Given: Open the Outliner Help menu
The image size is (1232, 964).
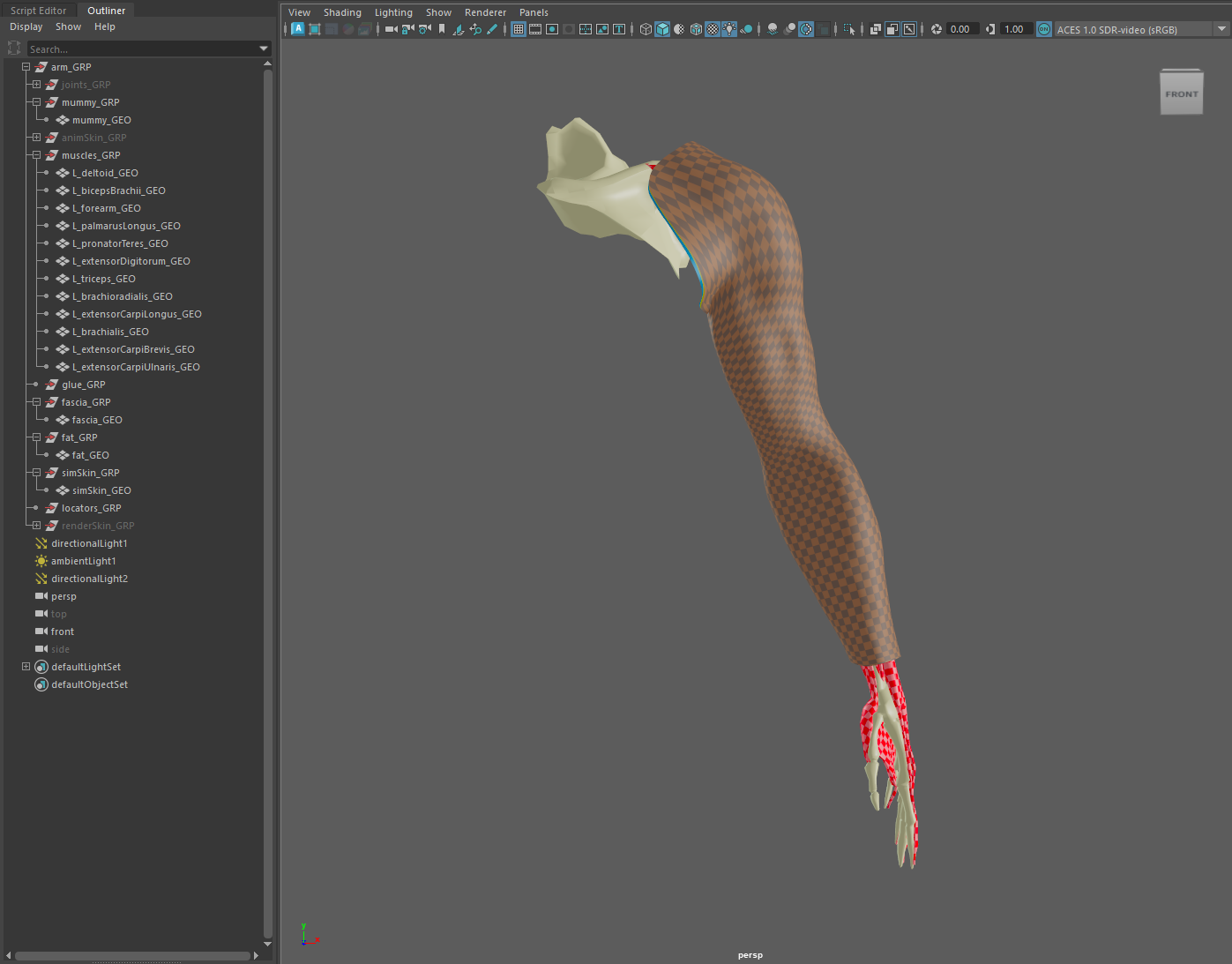Looking at the screenshot, I should pyautogui.click(x=105, y=26).
